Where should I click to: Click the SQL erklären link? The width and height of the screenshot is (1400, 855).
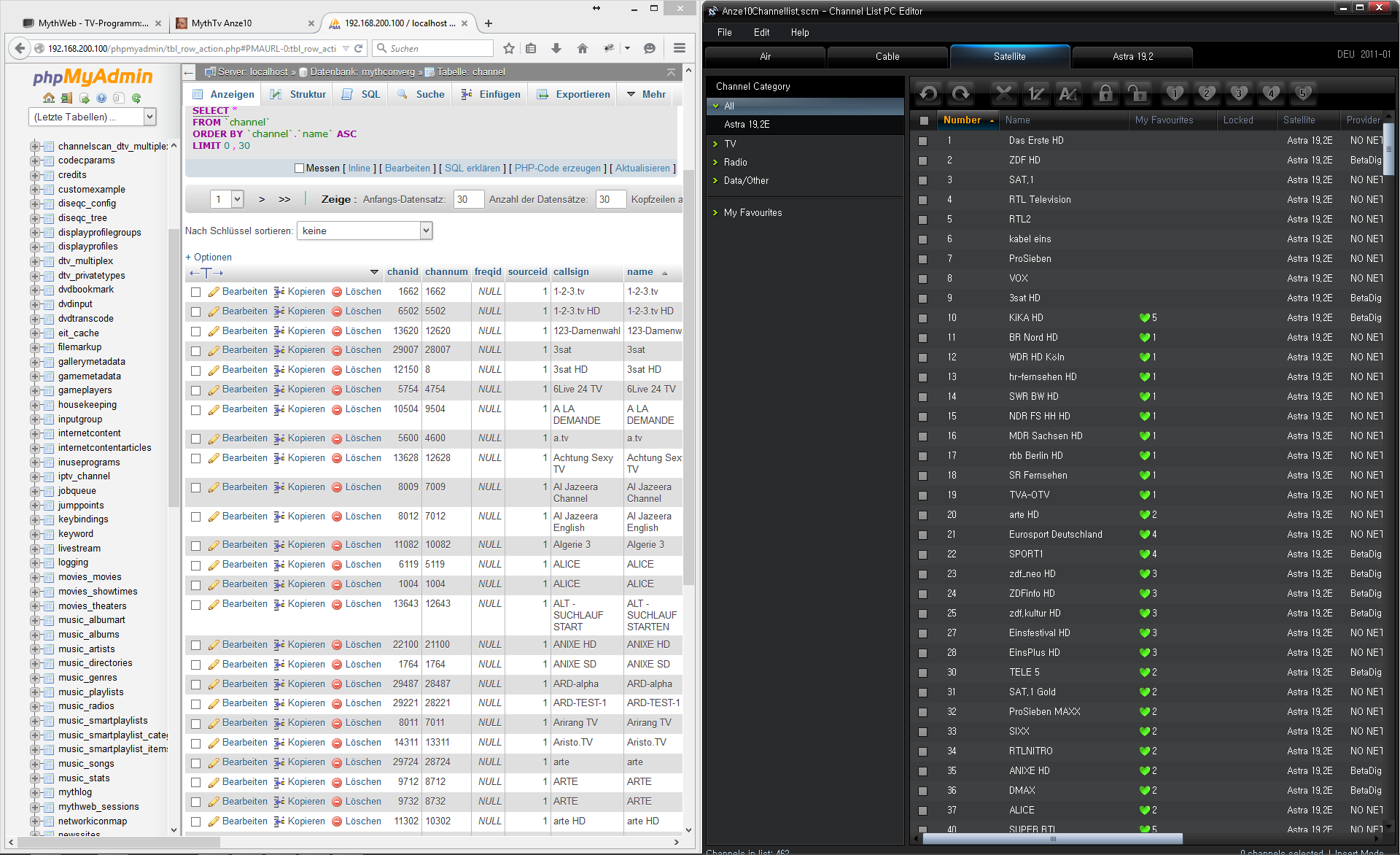point(472,169)
